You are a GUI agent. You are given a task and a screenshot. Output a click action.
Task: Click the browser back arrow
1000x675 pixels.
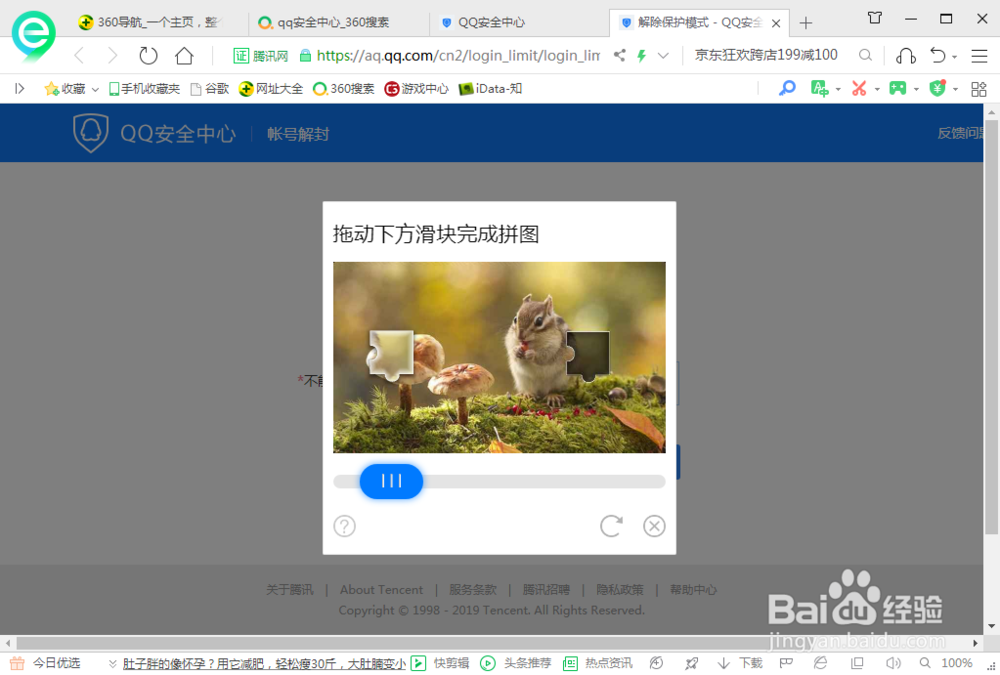point(79,56)
